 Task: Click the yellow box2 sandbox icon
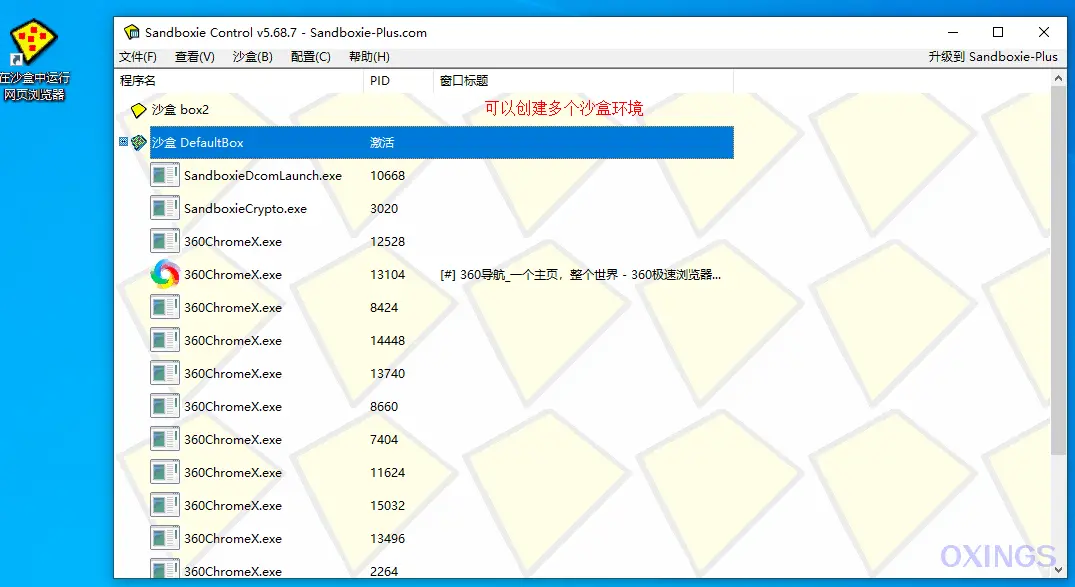tap(138, 110)
